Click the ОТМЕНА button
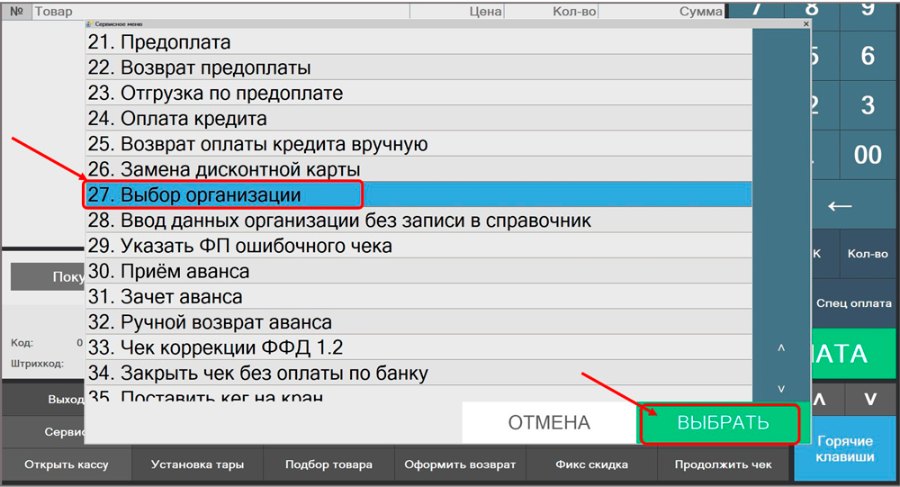 coord(549,423)
